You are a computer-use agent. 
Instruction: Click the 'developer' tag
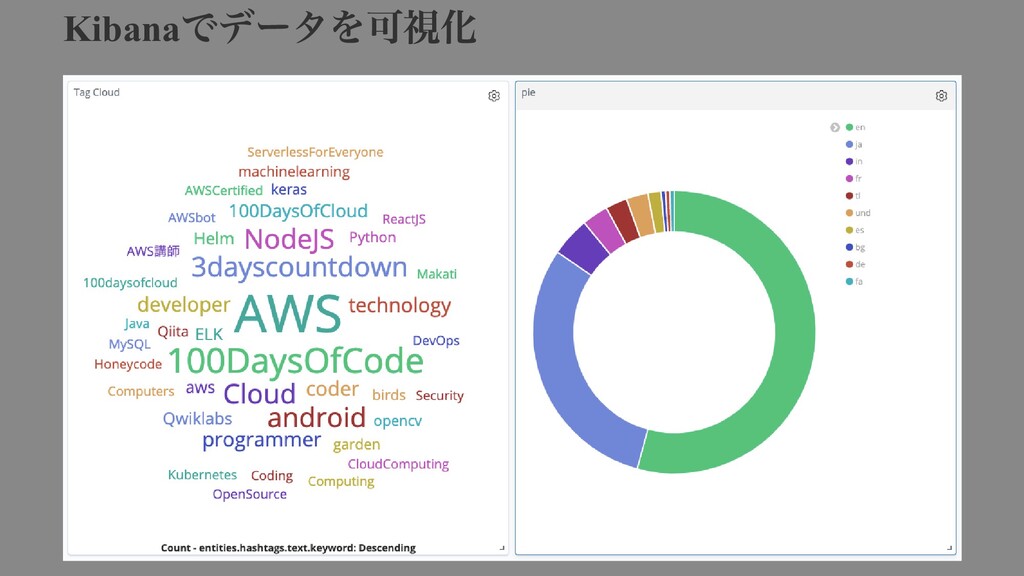click(x=184, y=305)
